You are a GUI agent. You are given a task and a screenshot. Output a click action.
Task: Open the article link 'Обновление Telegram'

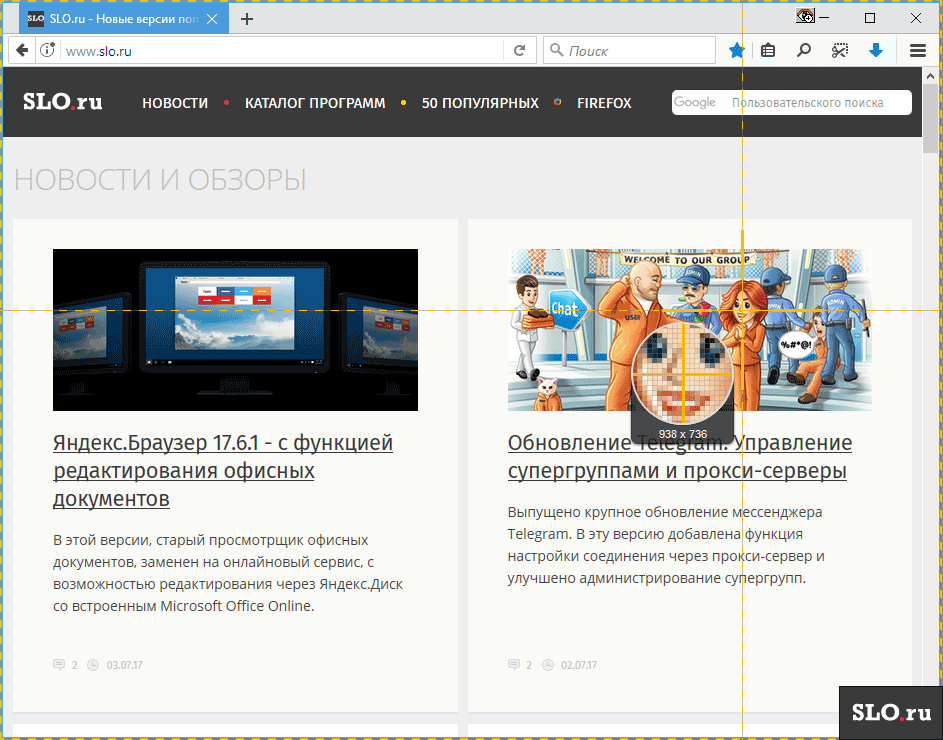(680, 457)
